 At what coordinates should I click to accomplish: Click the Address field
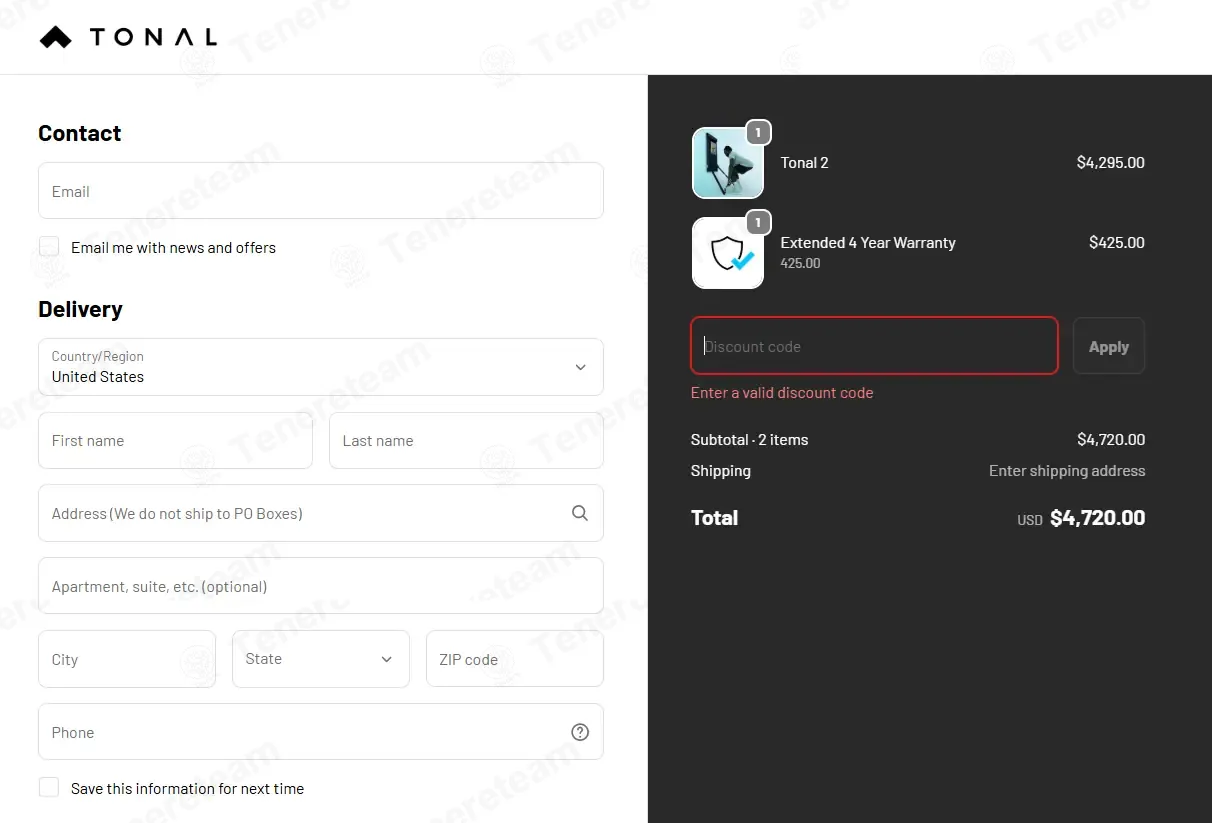pos(321,513)
